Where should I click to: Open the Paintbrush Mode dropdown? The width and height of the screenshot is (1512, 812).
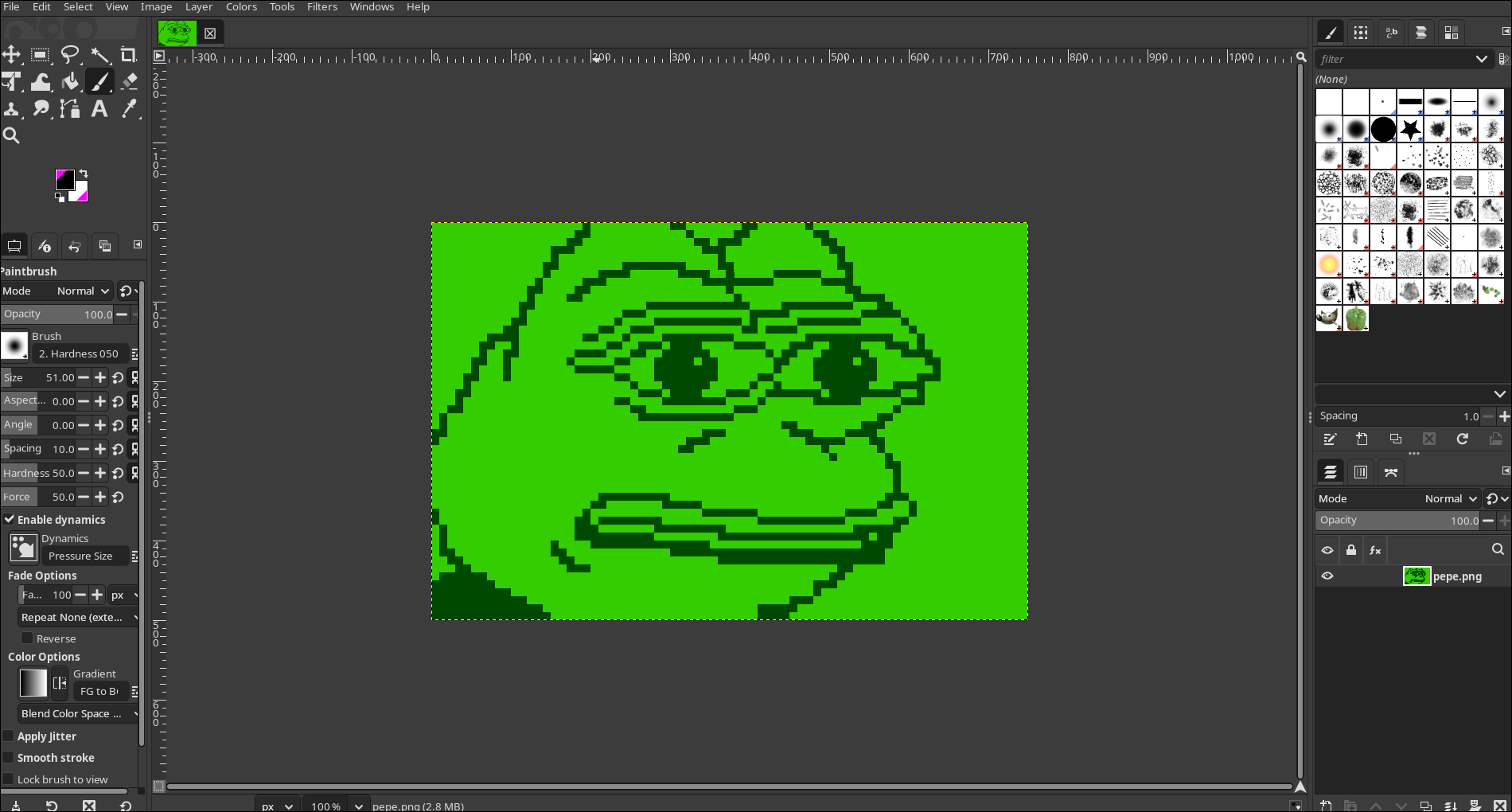tap(80, 291)
